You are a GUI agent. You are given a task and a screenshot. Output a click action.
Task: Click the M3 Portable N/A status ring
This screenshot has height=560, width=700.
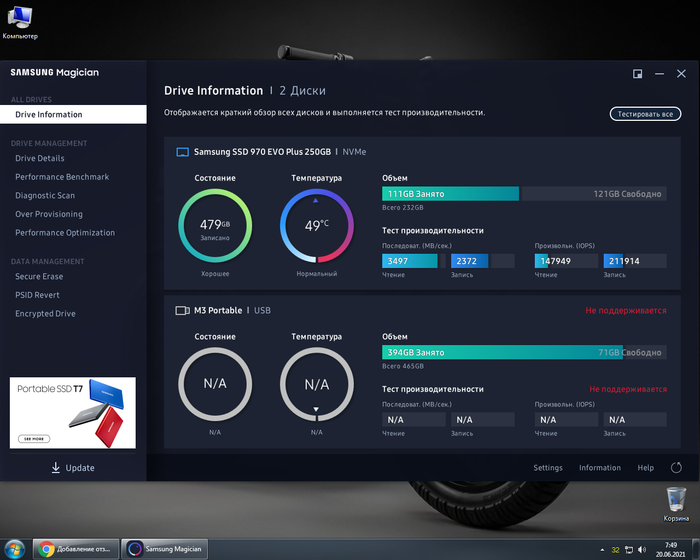pos(215,384)
